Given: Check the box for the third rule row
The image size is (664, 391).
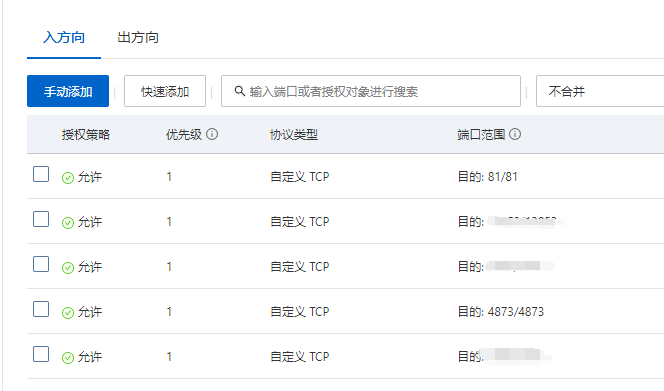Looking at the screenshot, I should (x=41, y=264).
